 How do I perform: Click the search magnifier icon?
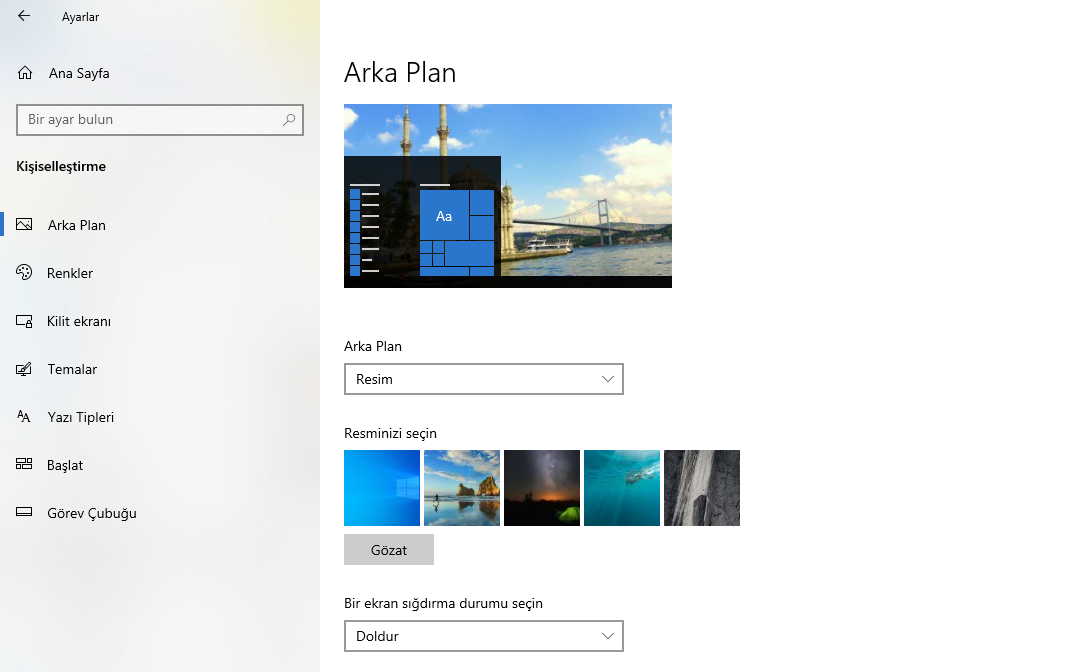coord(289,120)
